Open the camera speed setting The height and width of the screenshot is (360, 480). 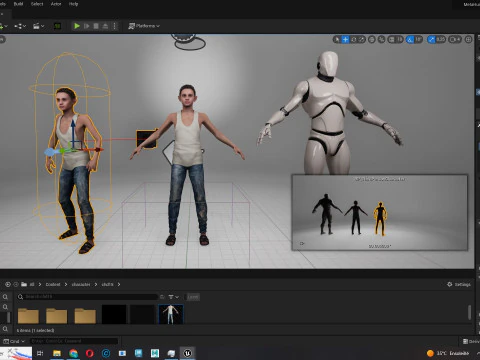pyautogui.click(x=455, y=40)
